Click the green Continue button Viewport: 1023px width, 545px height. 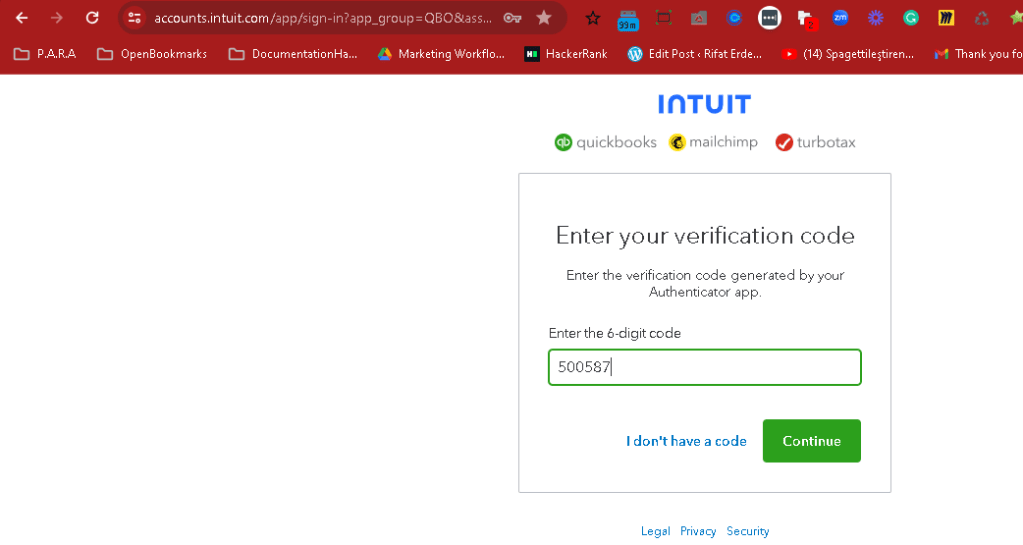tap(812, 441)
